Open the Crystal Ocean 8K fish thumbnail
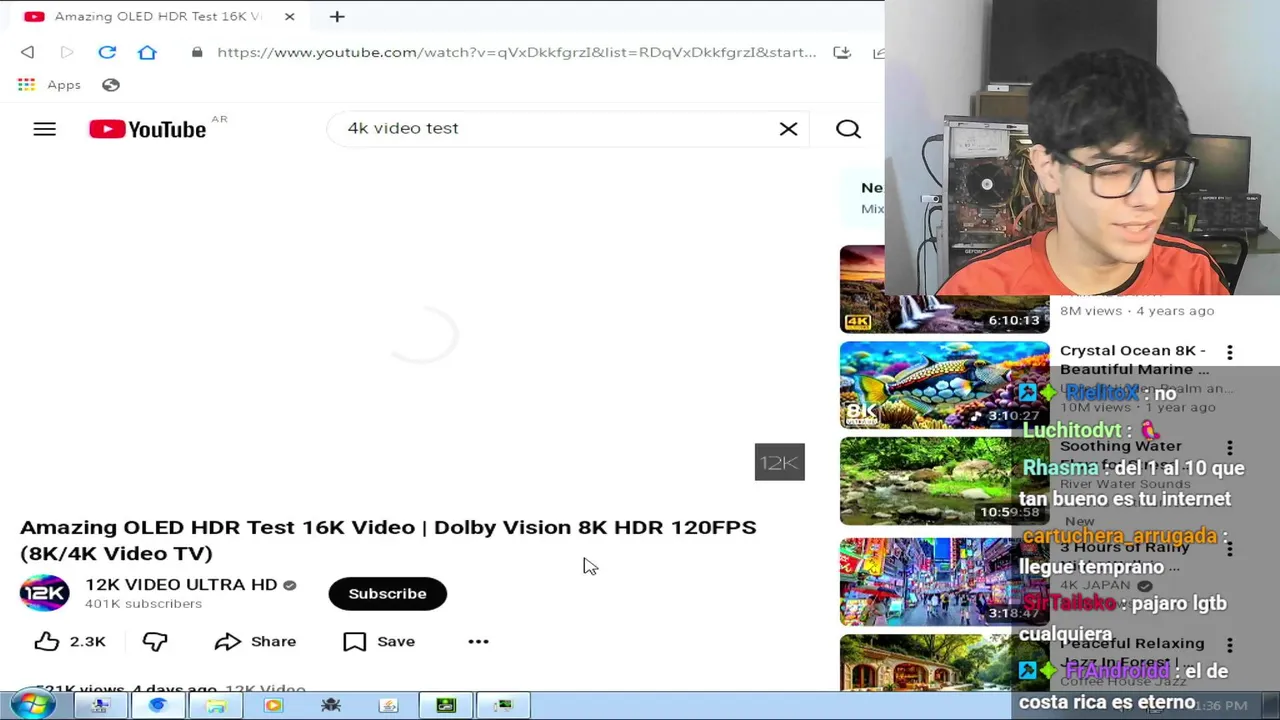Viewport: 1280px width, 720px height. pyautogui.click(x=944, y=385)
